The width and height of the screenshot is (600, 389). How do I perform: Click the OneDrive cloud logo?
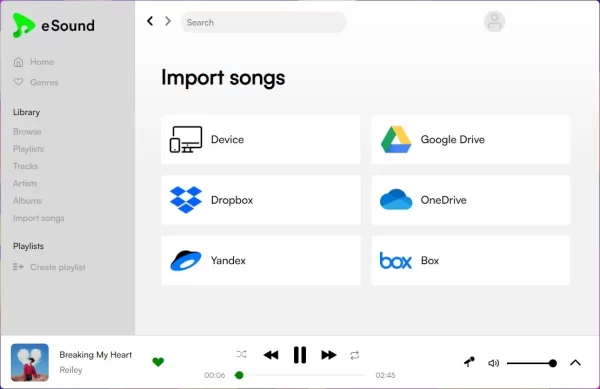click(396, 200)
